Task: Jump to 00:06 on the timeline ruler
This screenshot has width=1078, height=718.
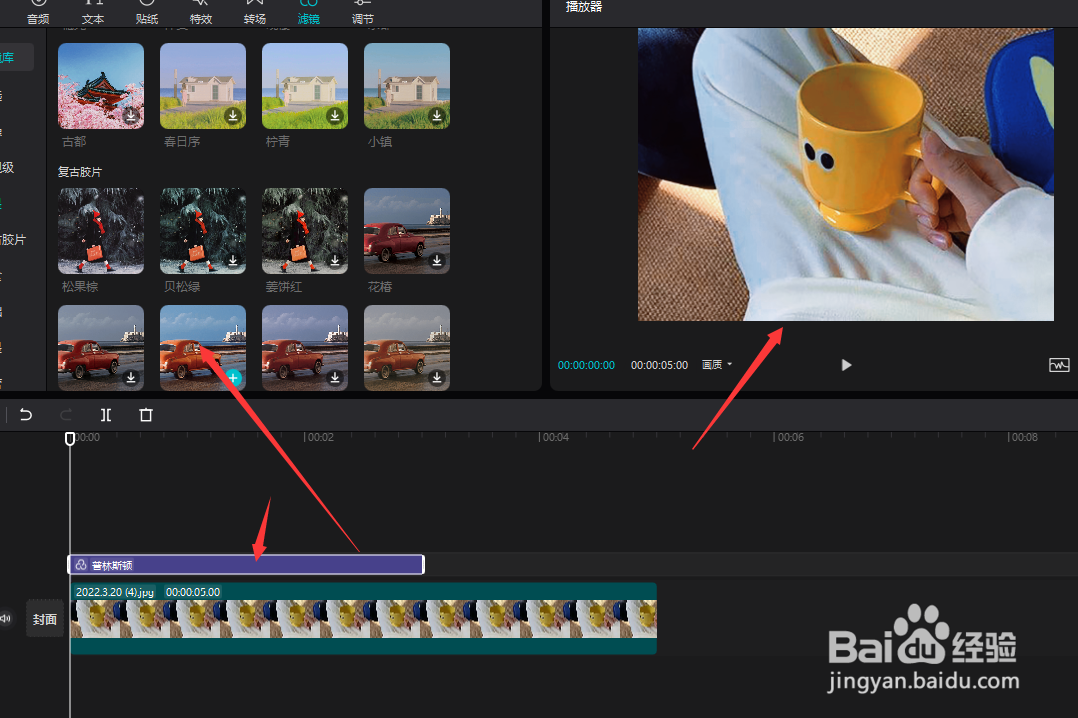Action: tap(789, 437)
